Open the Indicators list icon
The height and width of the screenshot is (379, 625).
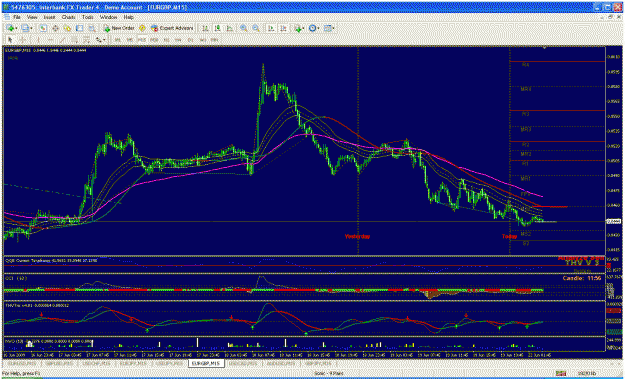(297, 28)
